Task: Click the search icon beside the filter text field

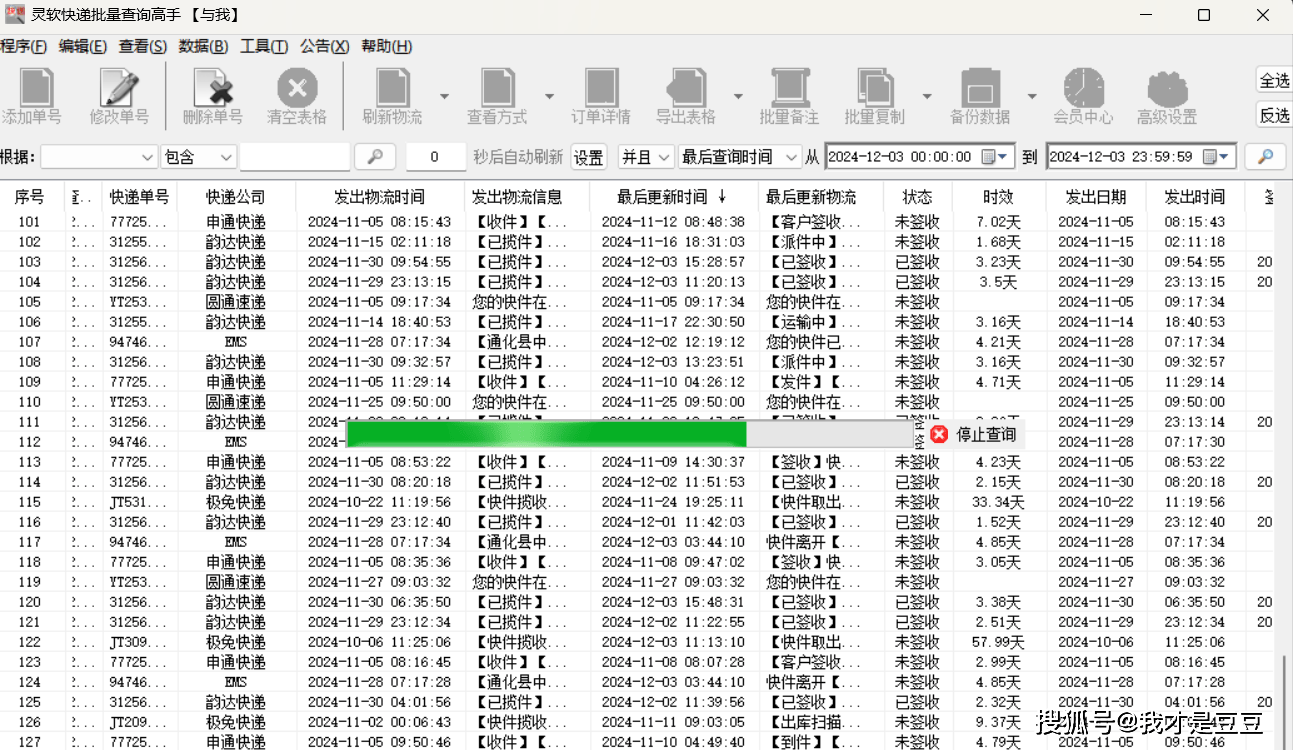Action: (375, 157)
